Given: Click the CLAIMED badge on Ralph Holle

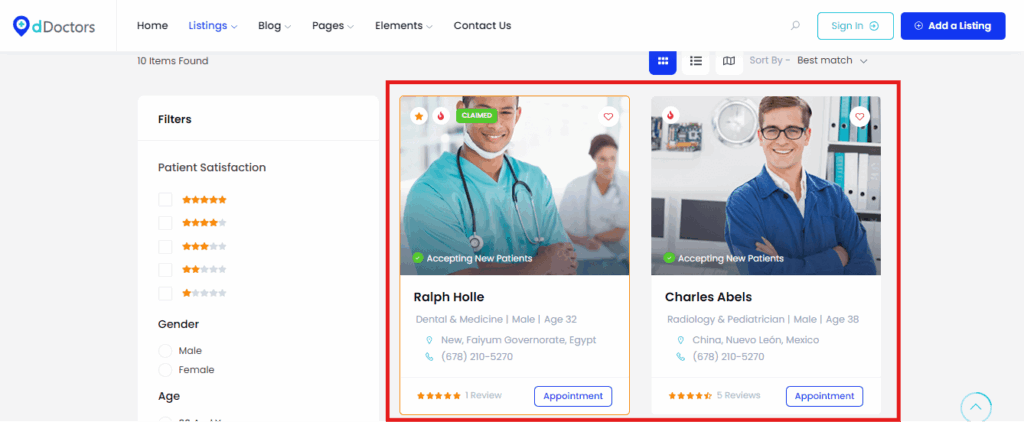Looking at the screenshot, I should tap(477, 116).
